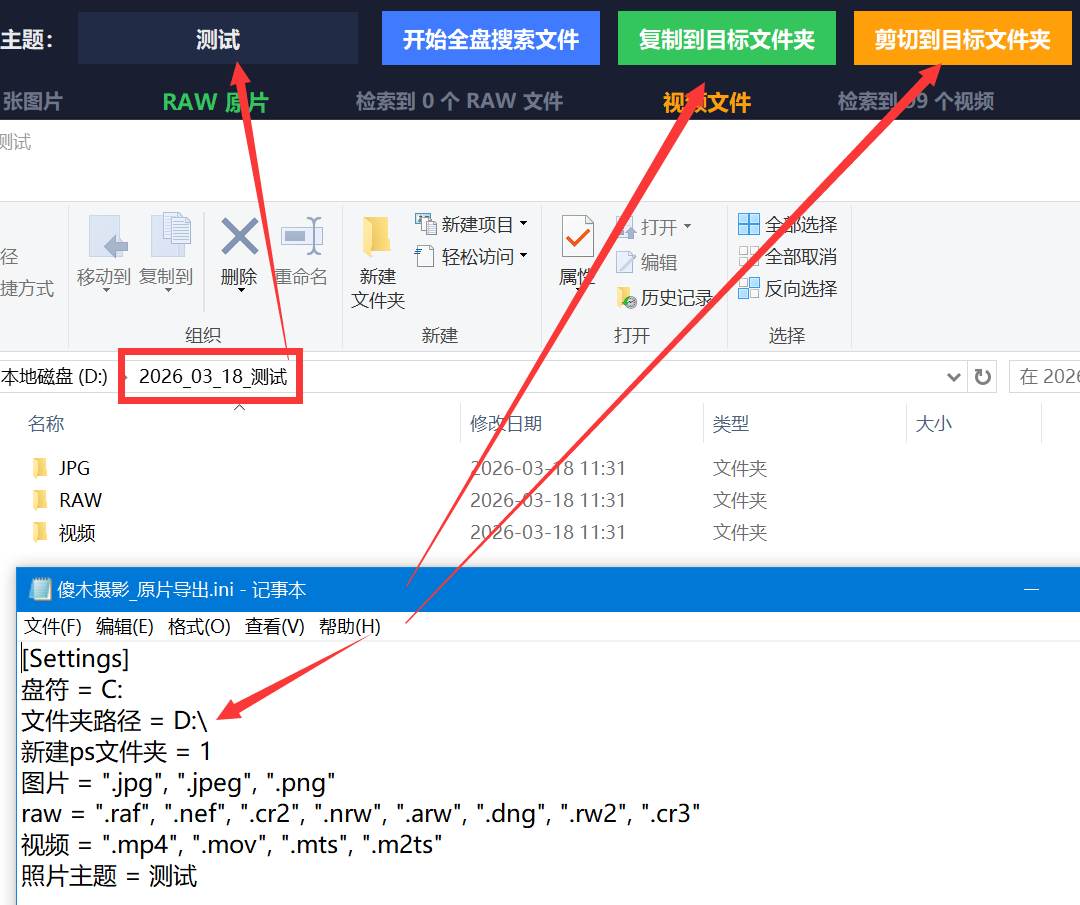Click the Copy to (复制到) icon

(168, 238)
